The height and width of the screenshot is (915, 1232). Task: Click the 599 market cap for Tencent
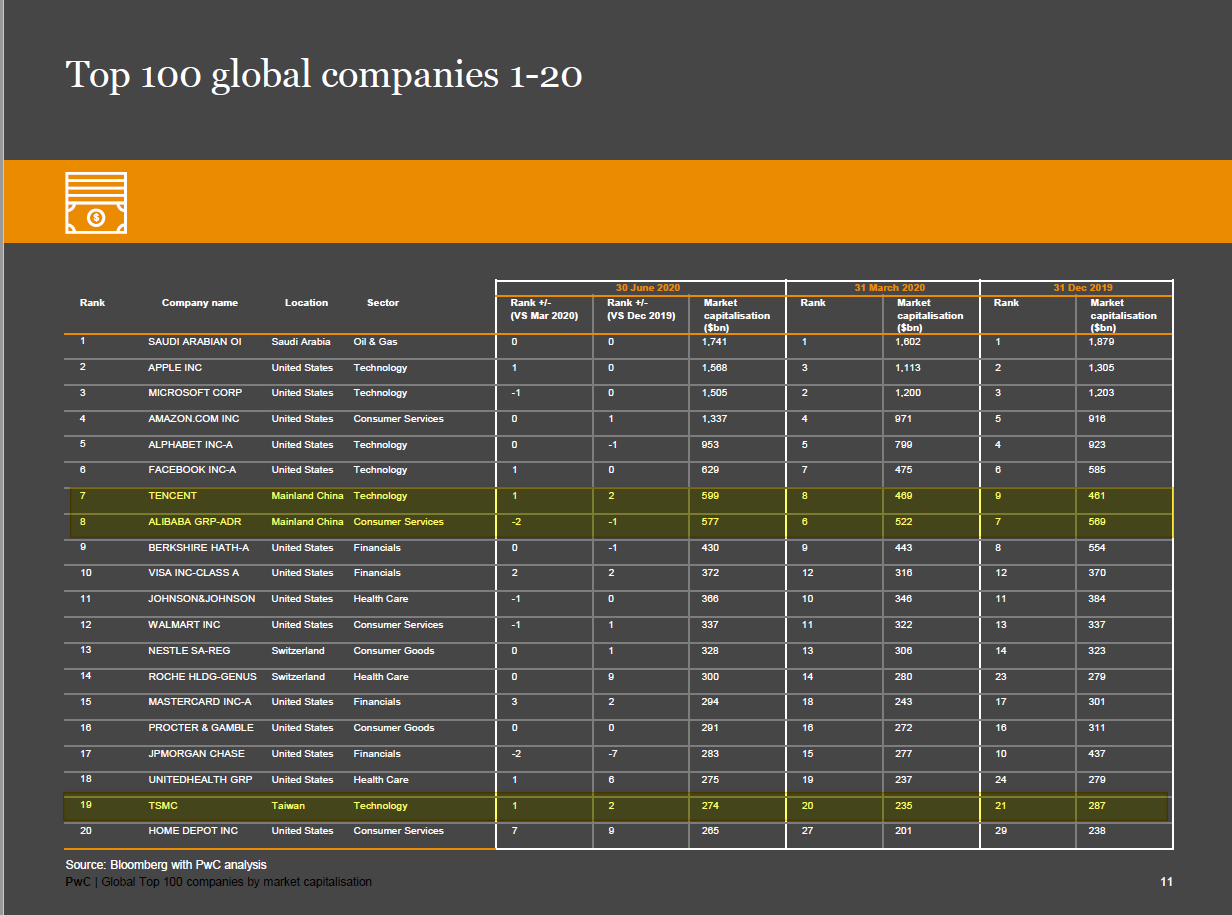[710, 496]
